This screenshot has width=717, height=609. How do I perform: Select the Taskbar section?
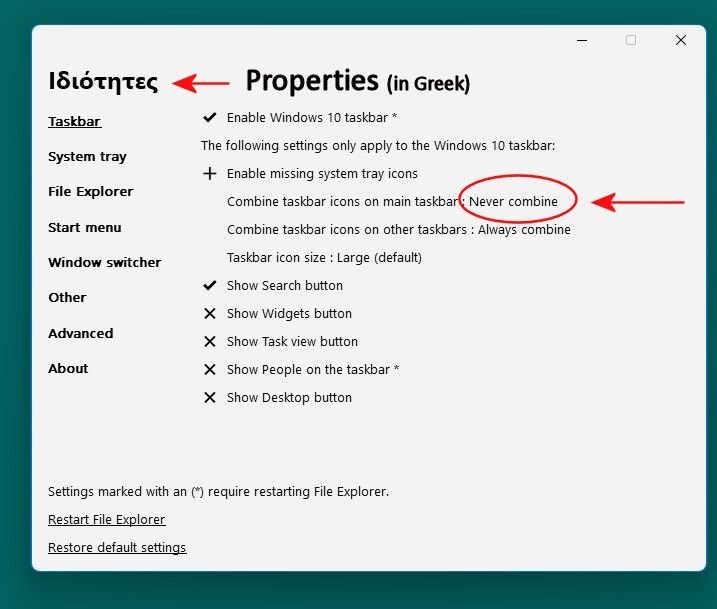click(75, 122)
